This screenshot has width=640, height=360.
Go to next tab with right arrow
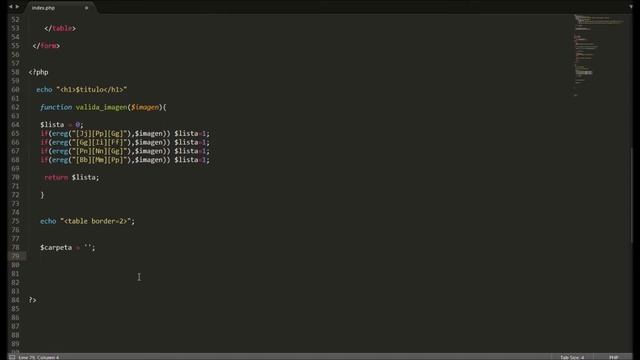17,7
